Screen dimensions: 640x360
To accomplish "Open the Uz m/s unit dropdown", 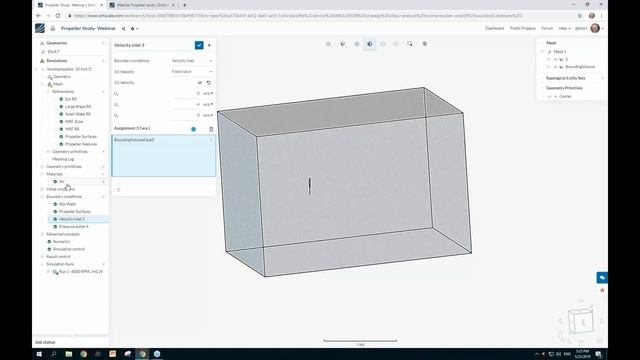I will (x=208, y=116).
